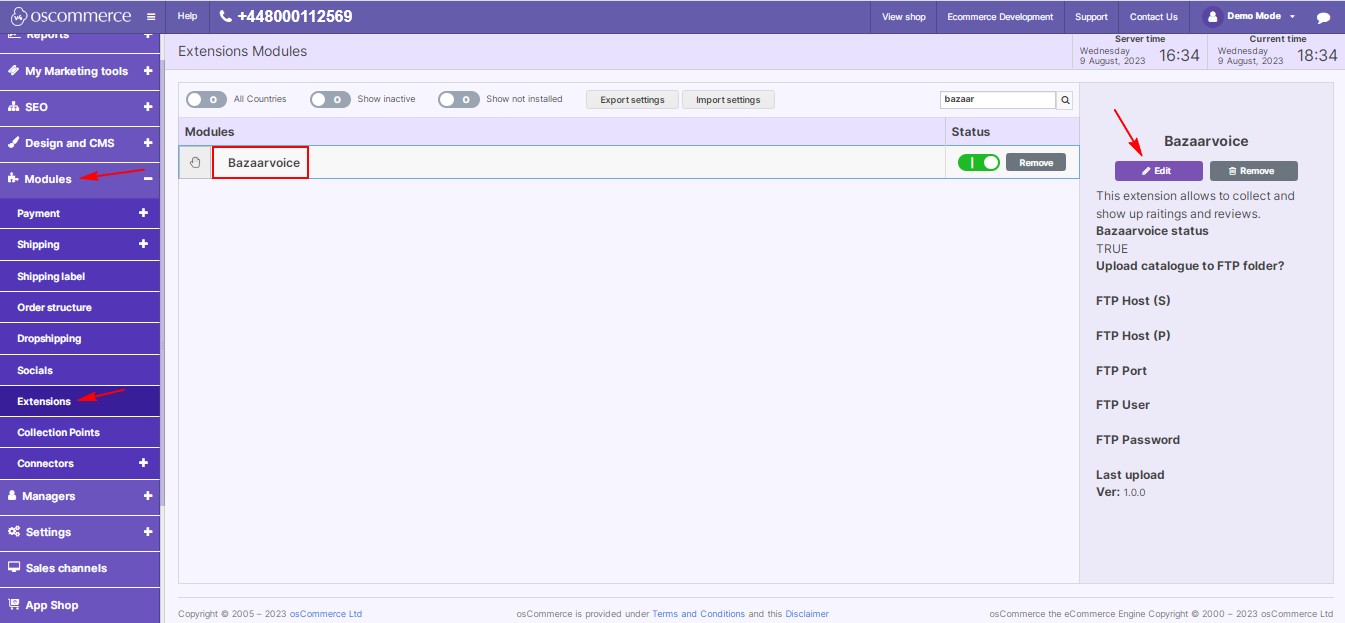Open the chat bubble icon

(x=1323, y=18)
